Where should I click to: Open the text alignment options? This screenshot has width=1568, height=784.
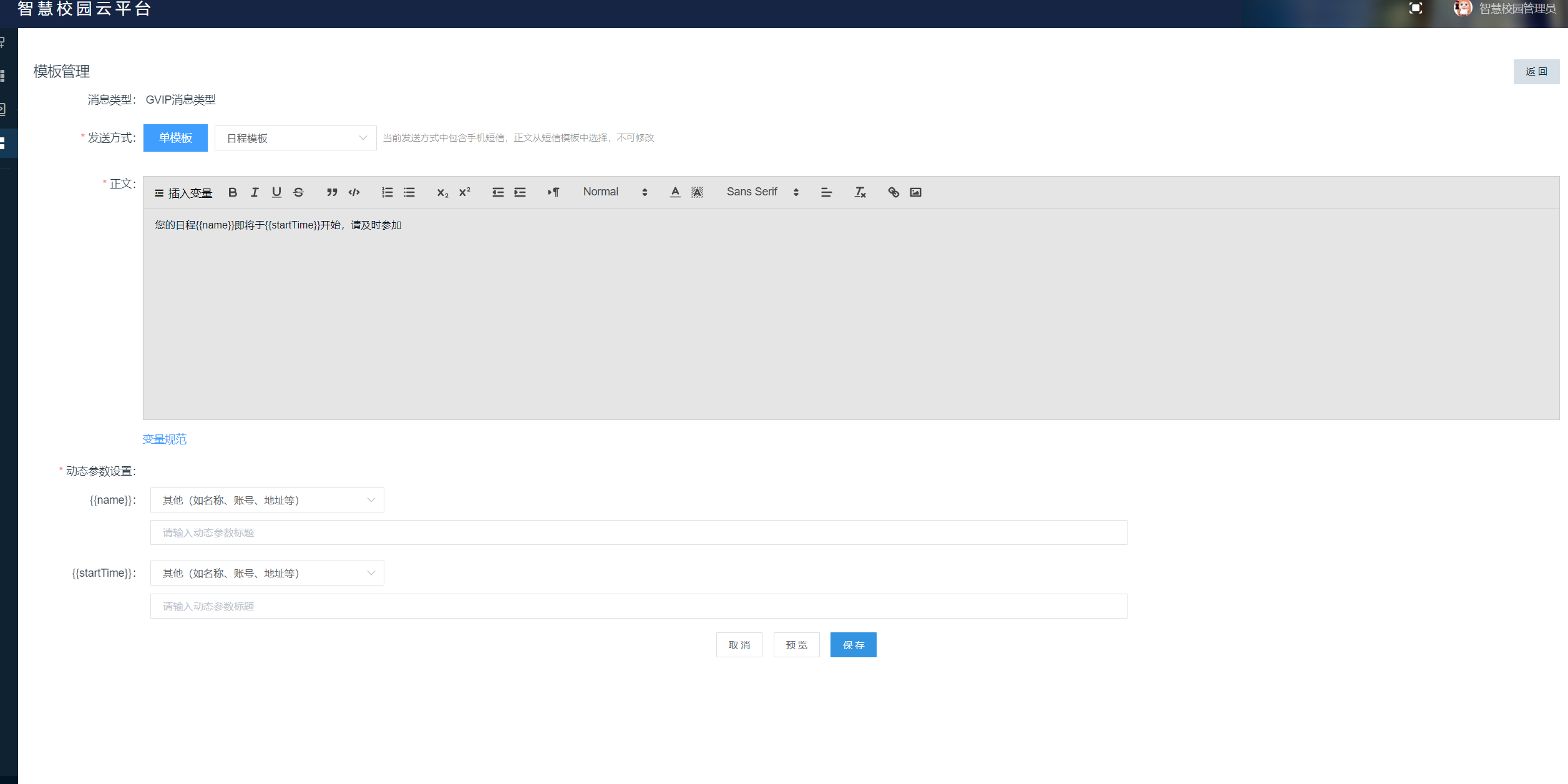(x=826, y=192)
